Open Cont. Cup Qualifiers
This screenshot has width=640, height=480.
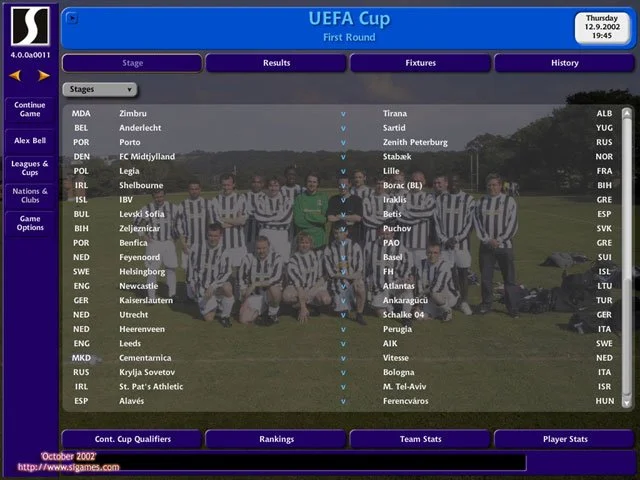pos(132,439)
